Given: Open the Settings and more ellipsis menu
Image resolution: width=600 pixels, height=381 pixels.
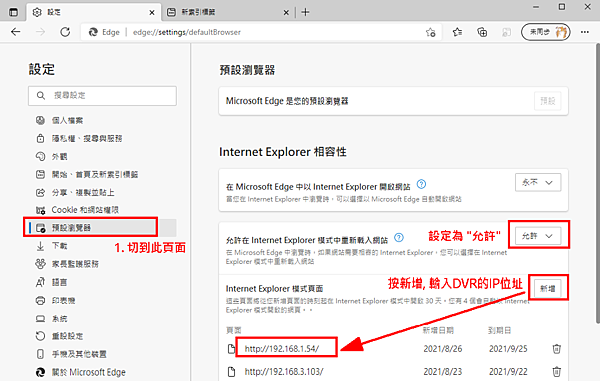Looking at the screenshot, I should [585, 32].
